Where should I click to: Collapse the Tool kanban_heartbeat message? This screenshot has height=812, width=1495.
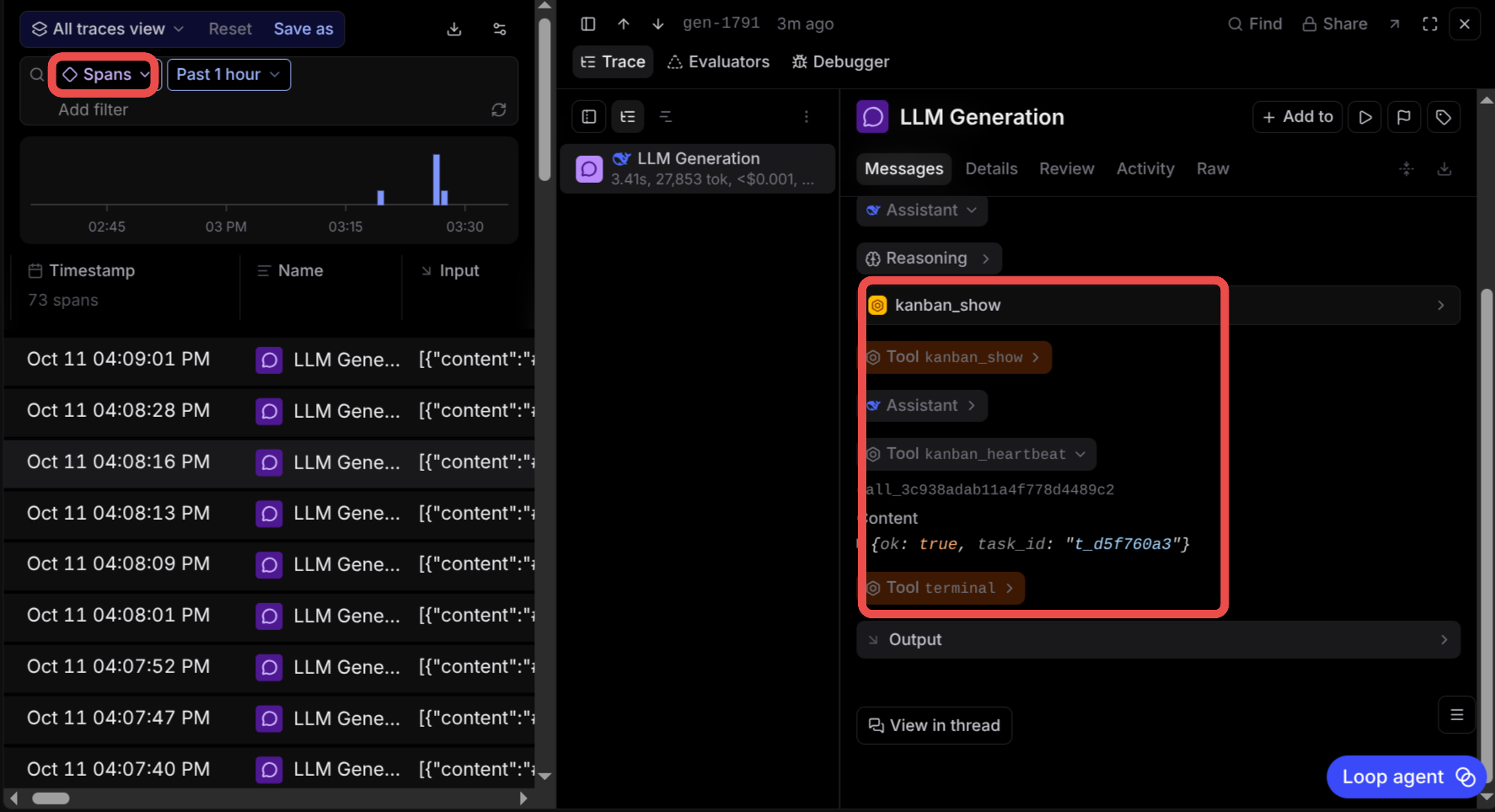coord(978,454)
